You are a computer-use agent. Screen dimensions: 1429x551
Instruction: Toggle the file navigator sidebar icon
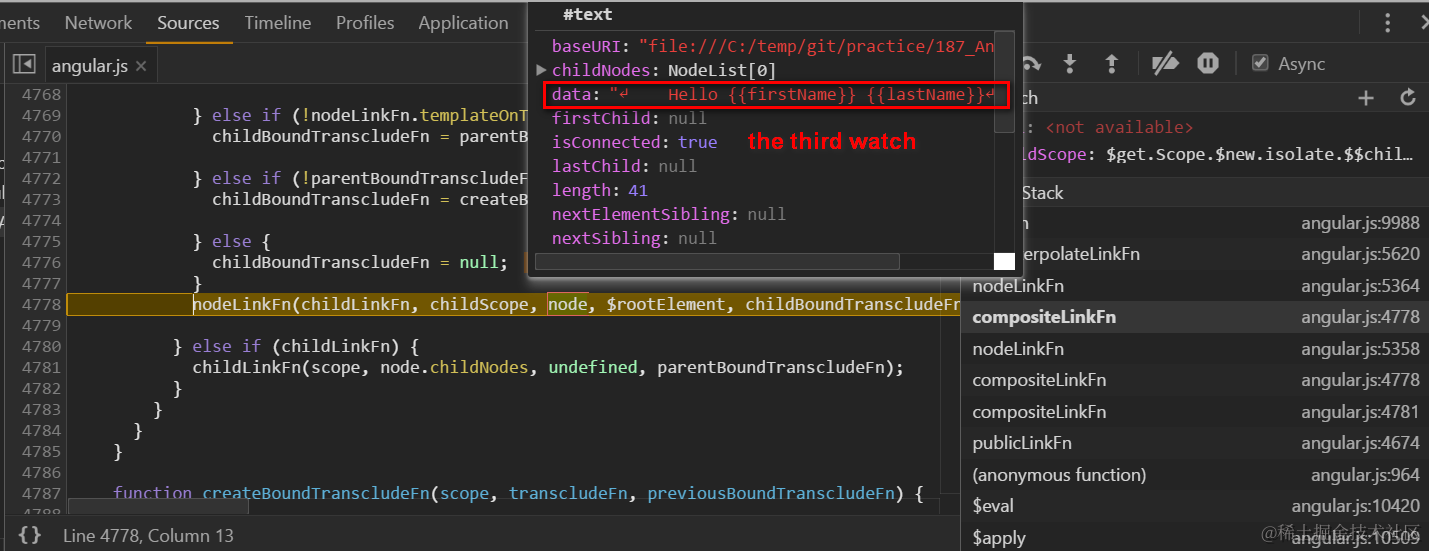click(24, 65)
